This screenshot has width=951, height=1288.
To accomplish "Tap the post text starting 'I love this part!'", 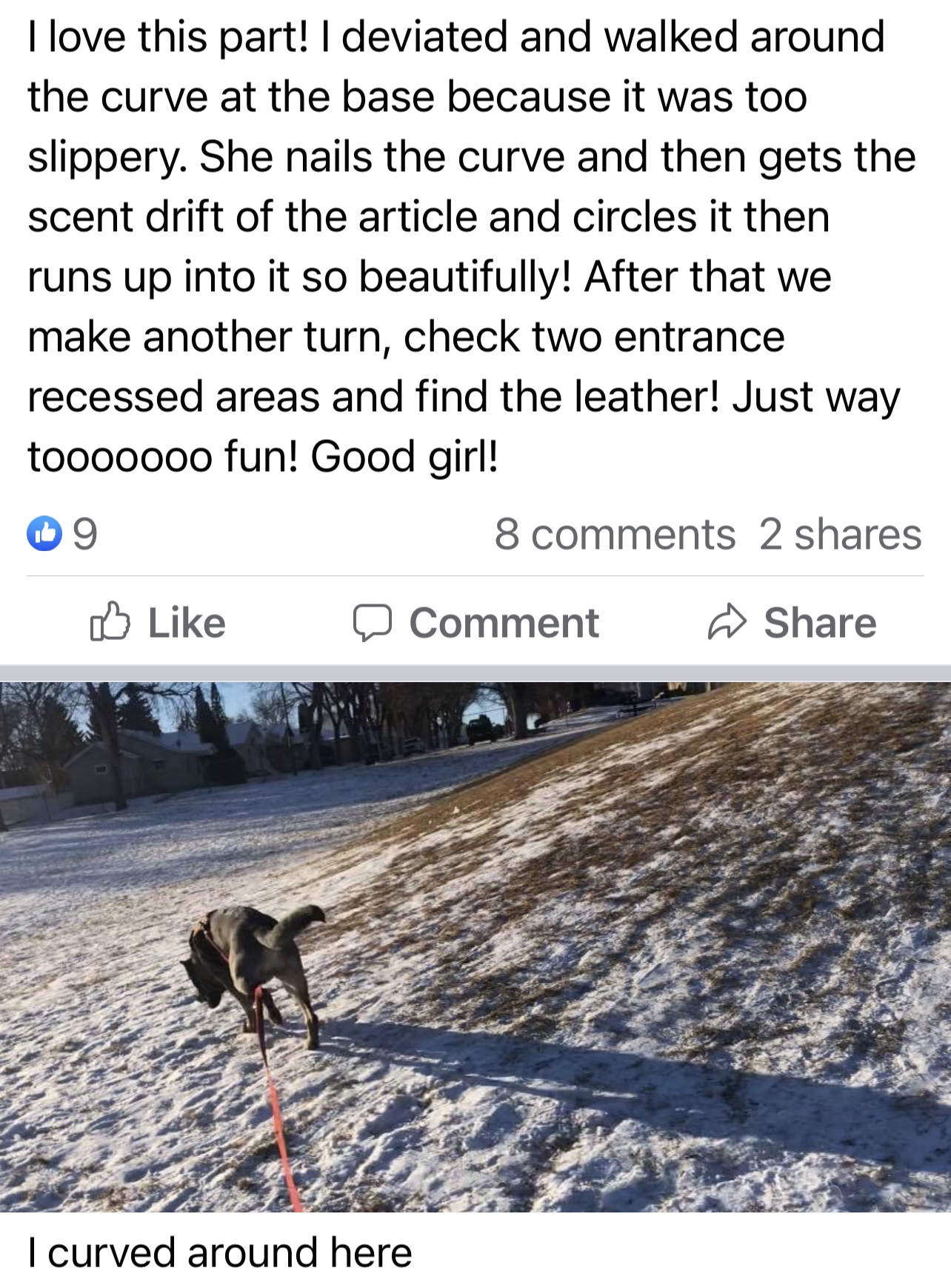I will click(472, 247).
